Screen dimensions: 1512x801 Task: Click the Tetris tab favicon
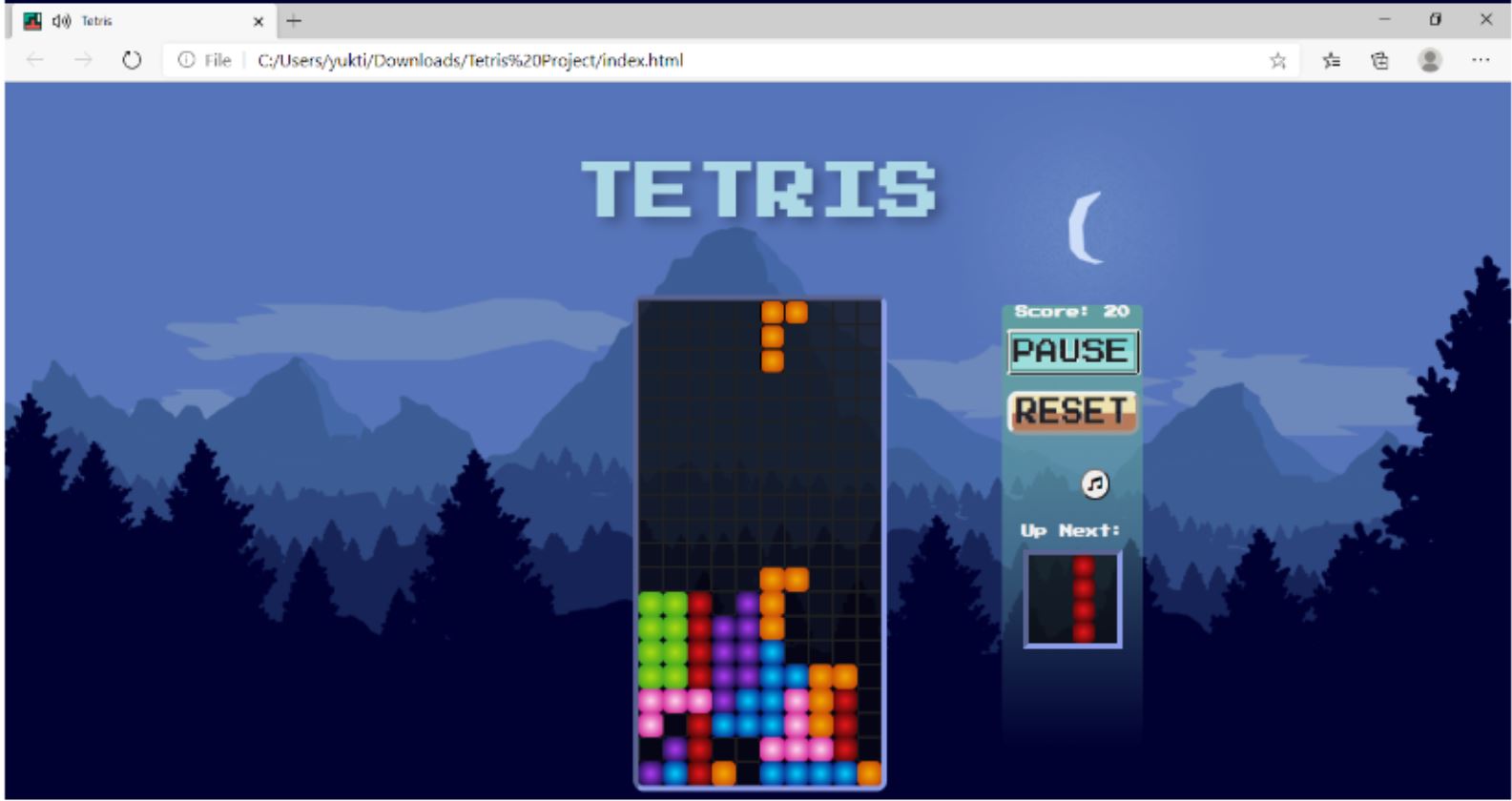pos(32,21)
